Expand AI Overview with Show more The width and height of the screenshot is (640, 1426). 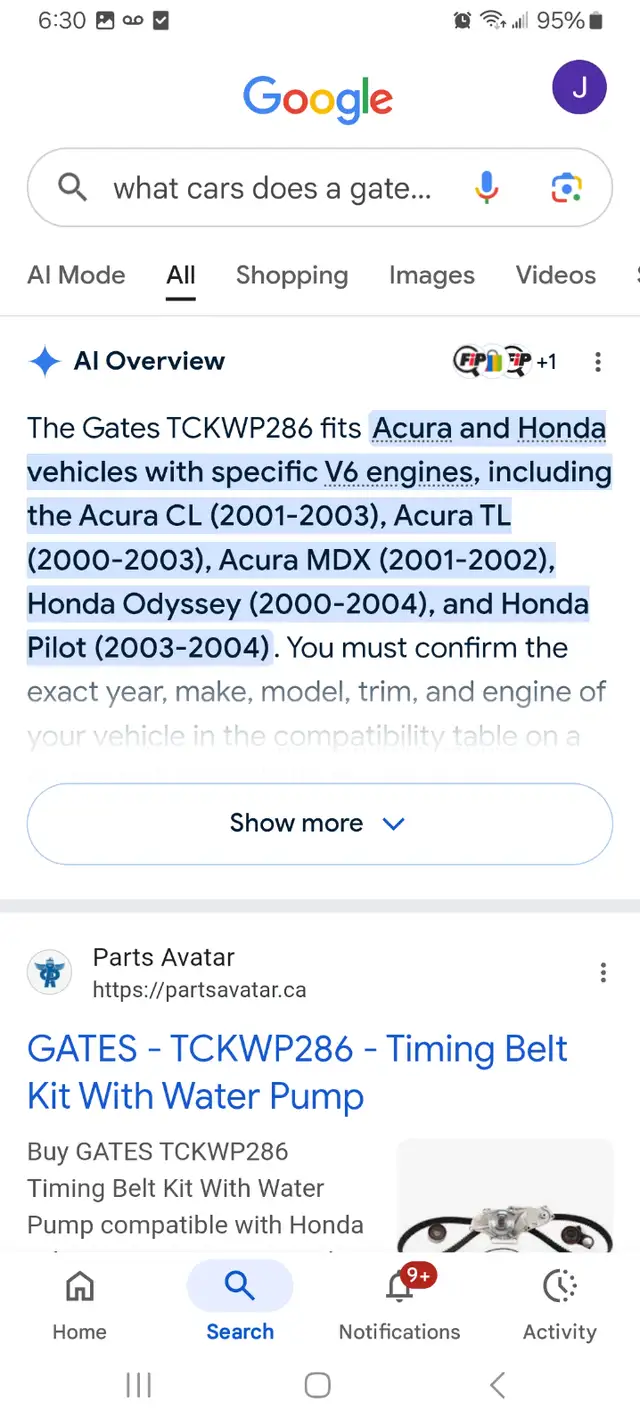click(x=319, y=823)
